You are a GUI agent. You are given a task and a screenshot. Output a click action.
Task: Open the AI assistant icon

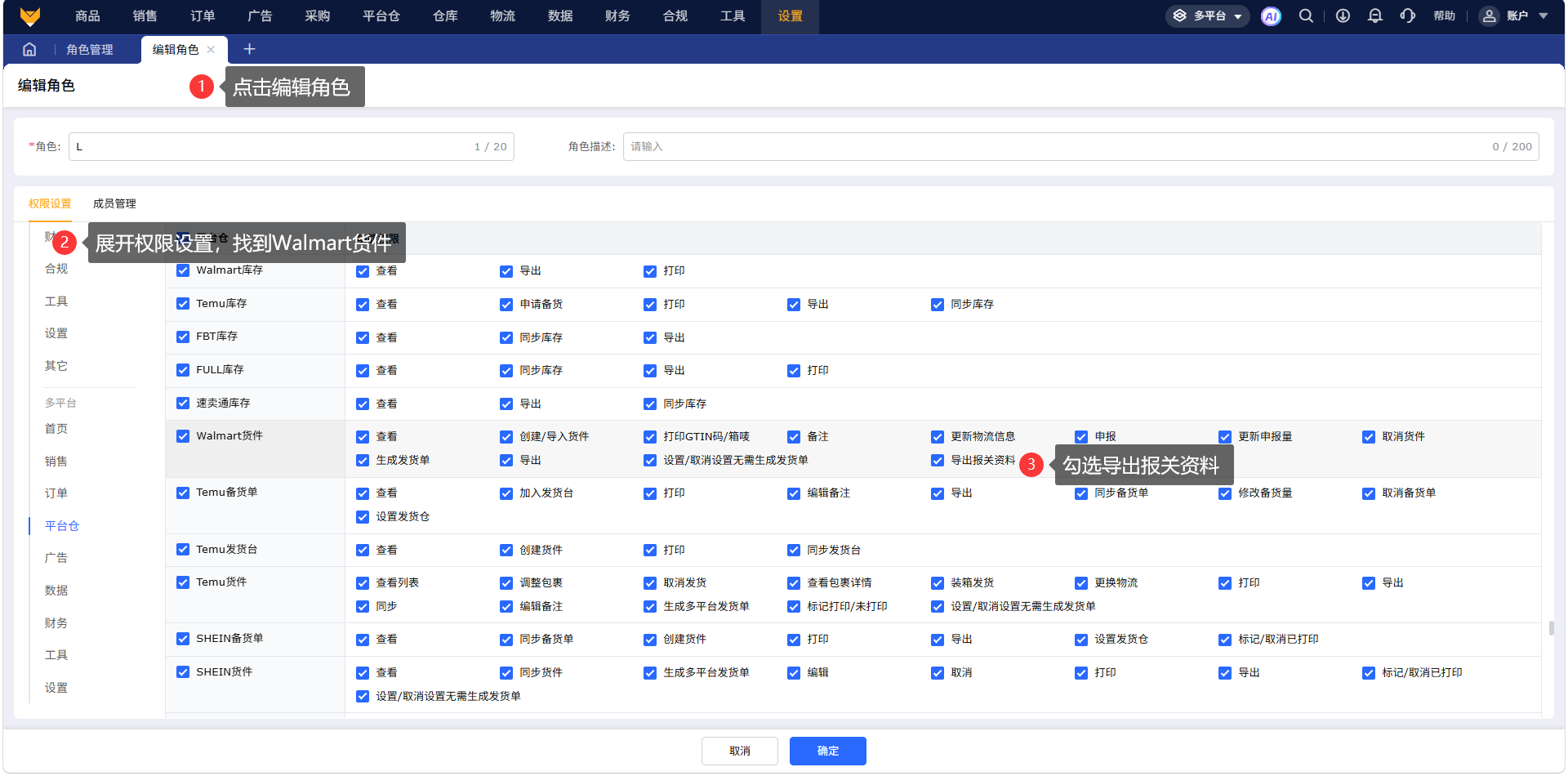click(x=1271, y=16)
